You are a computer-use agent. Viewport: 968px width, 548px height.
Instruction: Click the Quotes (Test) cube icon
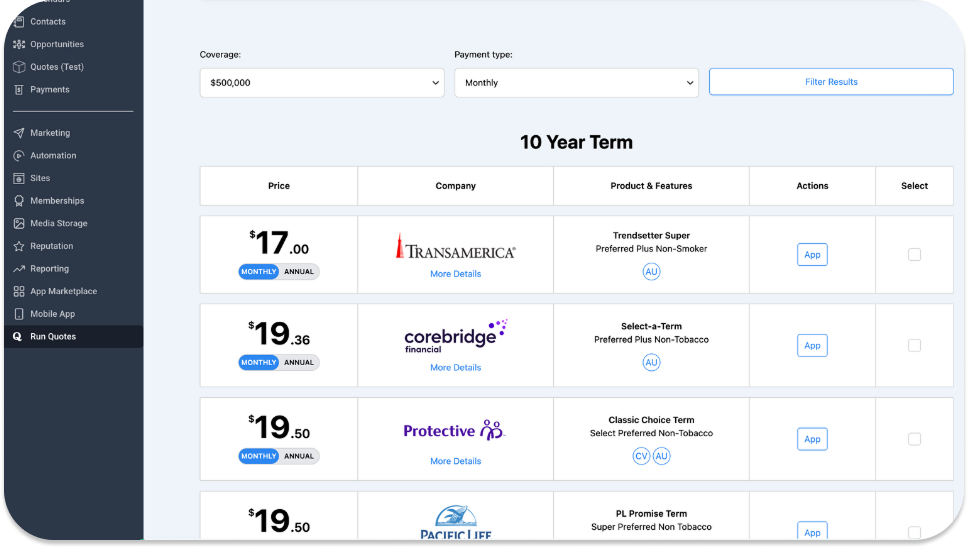19,67
